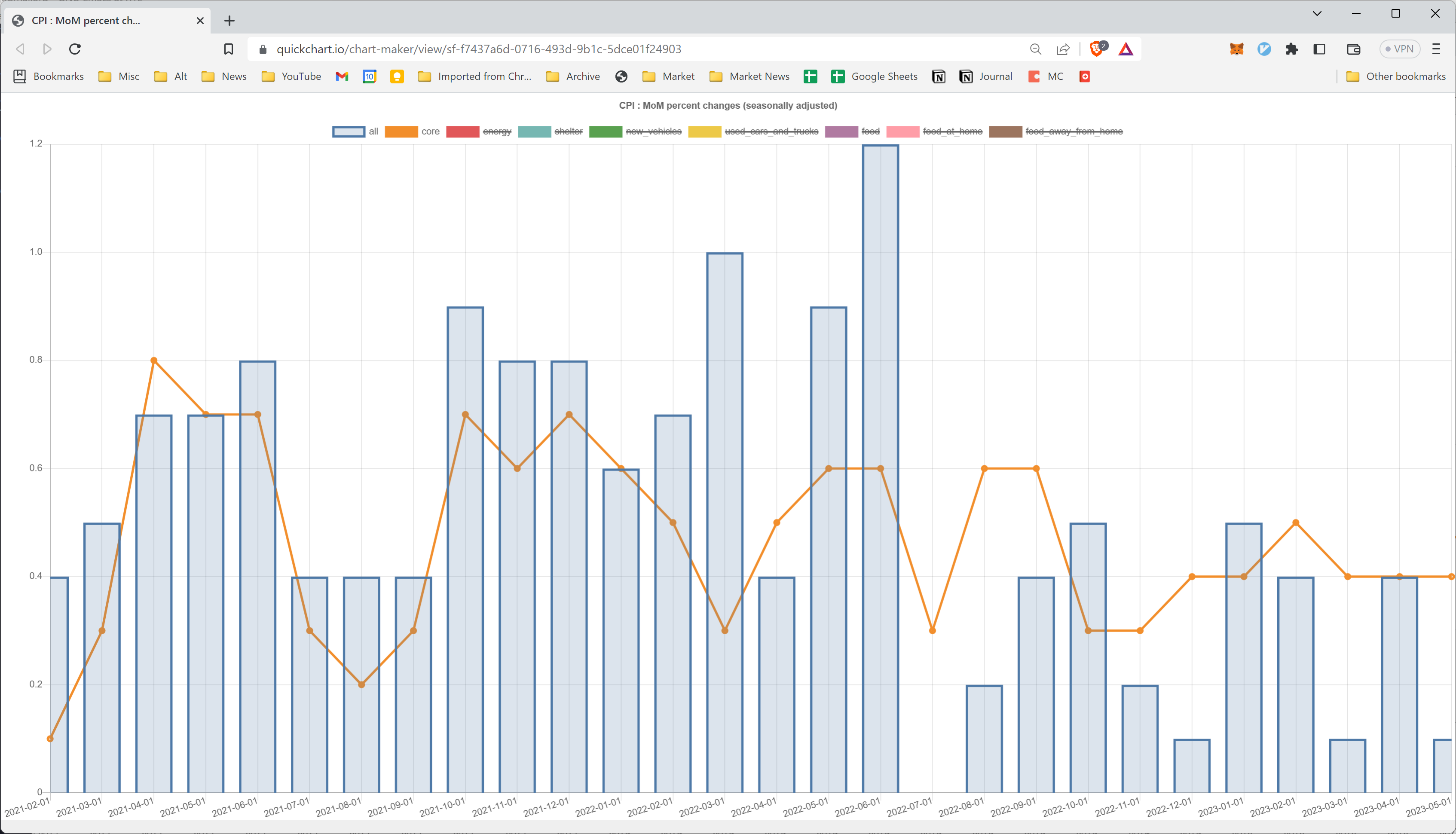Viewport: 1456px width, 834px height.
Task: Click the Brave Rewards triangle icon
Action: click(1126, 49)
